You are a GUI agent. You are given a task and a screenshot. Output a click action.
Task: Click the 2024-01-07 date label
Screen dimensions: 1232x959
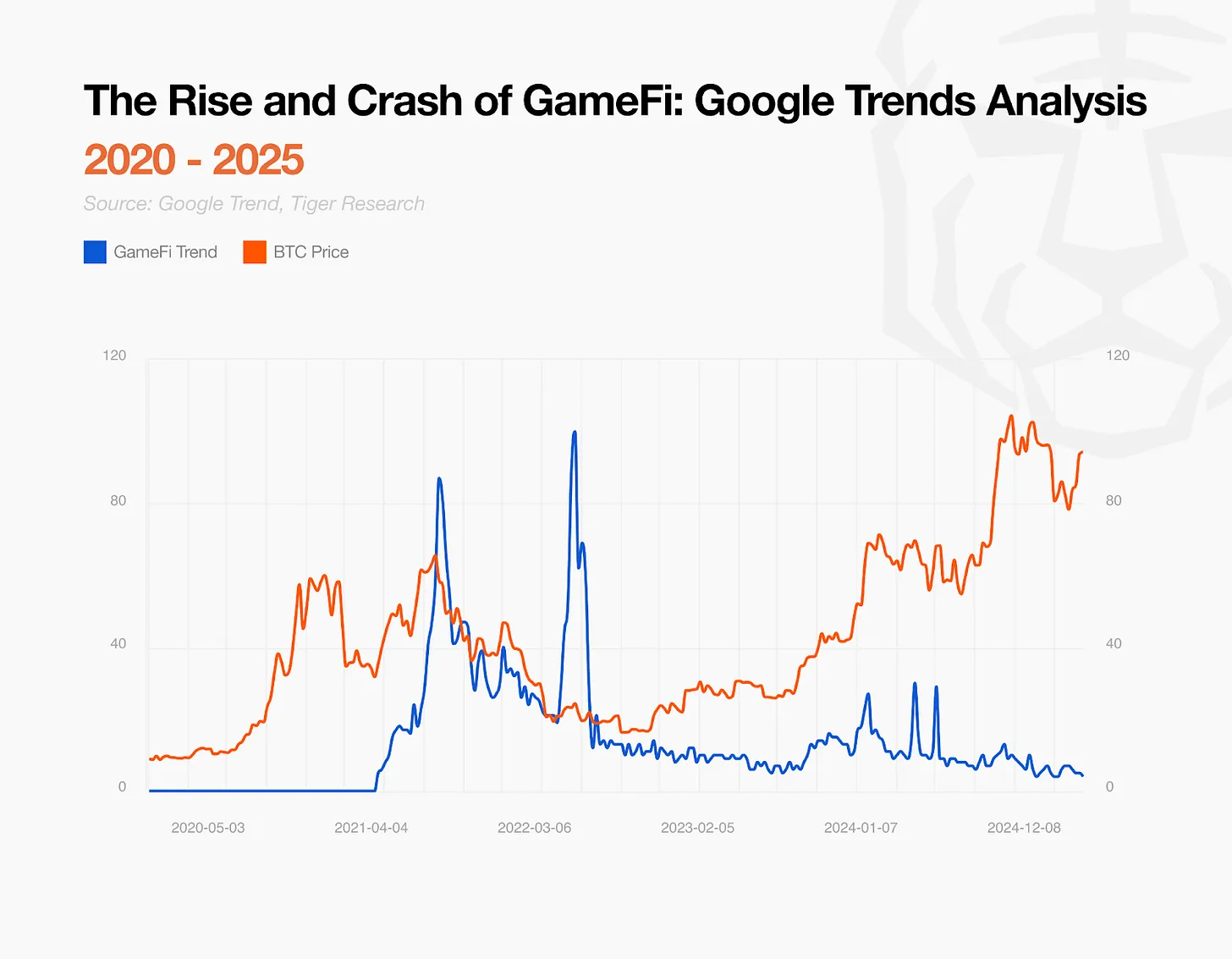pos(861,828)
